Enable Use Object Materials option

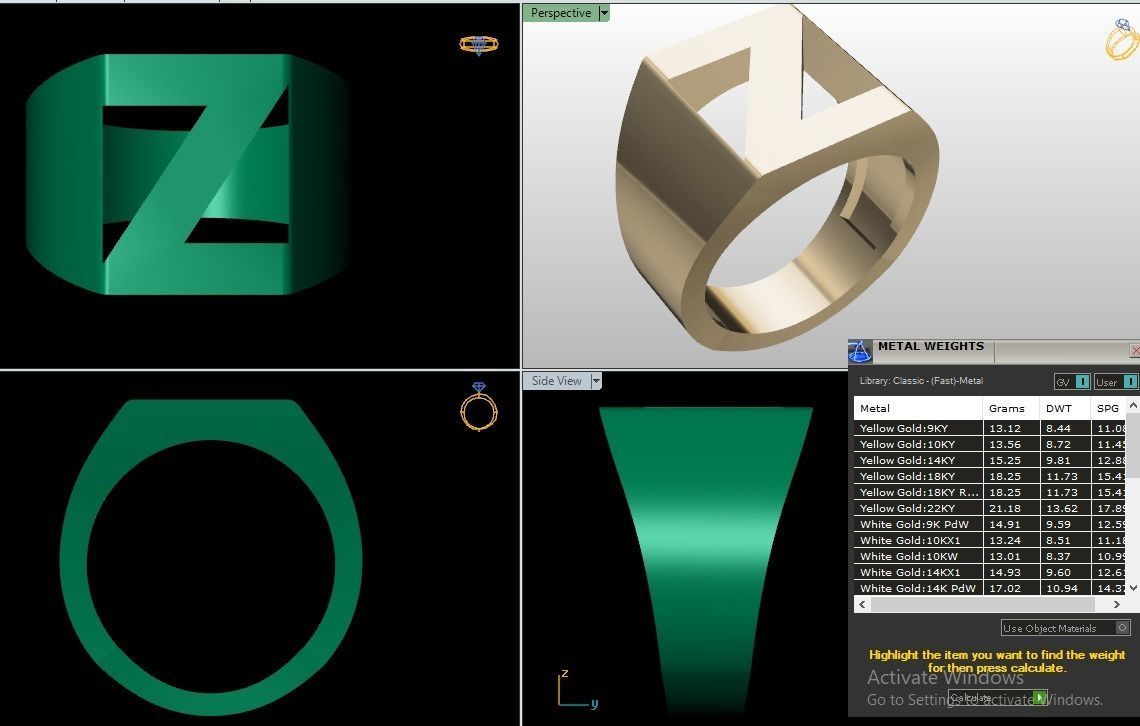[x=1066, y=628]
